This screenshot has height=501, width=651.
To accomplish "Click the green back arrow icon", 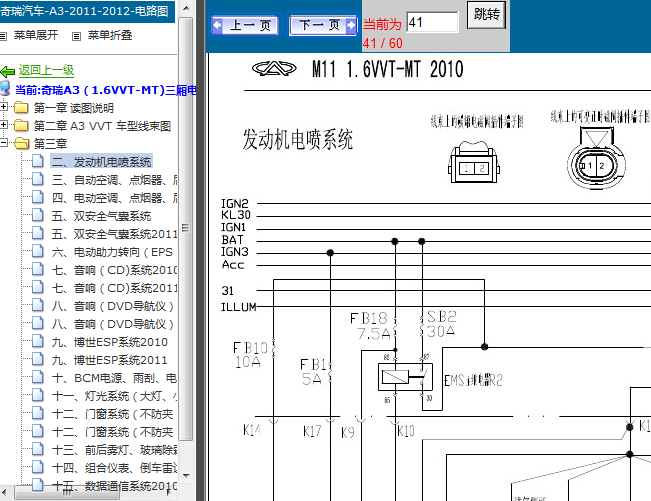I will pyautogui.click(x=8, y=71).
